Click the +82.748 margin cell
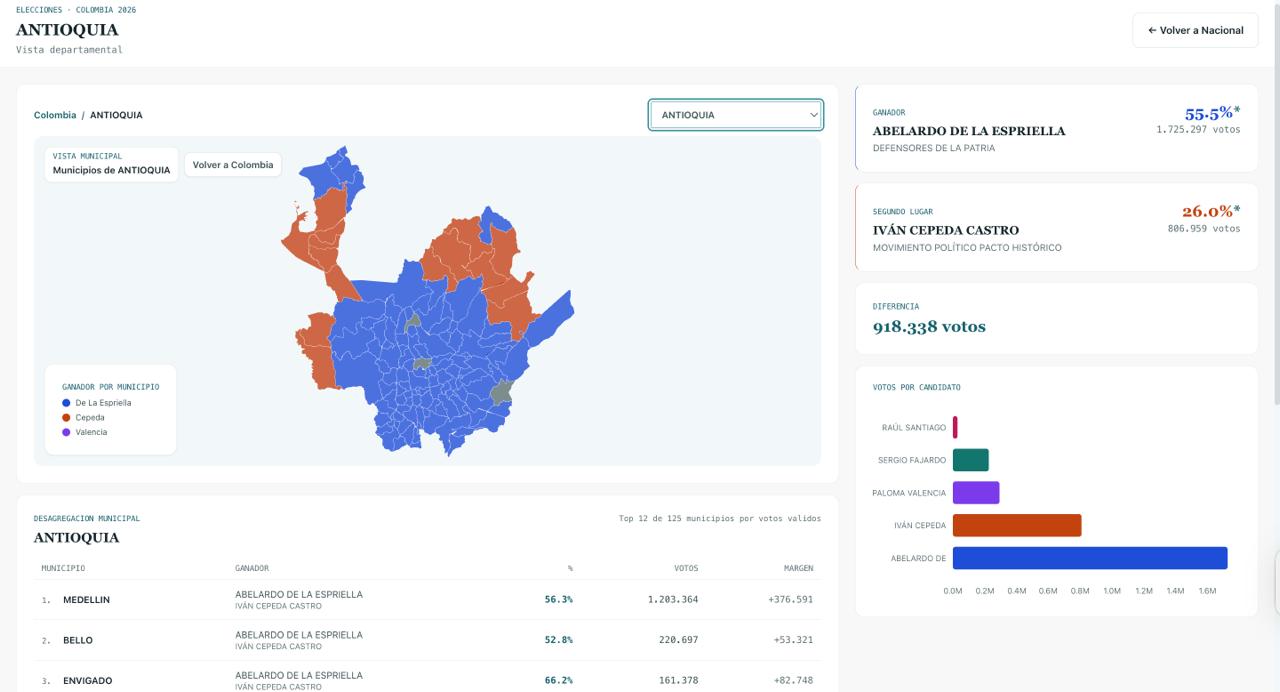This screenshot has height=692, width=1280. click(793, 681)
